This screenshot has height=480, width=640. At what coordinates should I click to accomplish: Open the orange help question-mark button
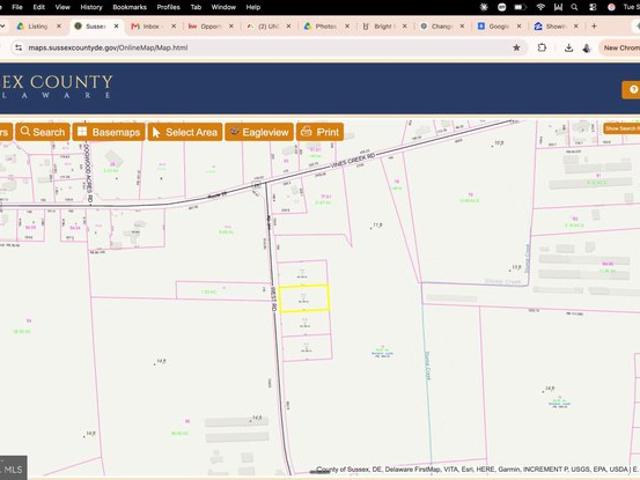point(631,90)
